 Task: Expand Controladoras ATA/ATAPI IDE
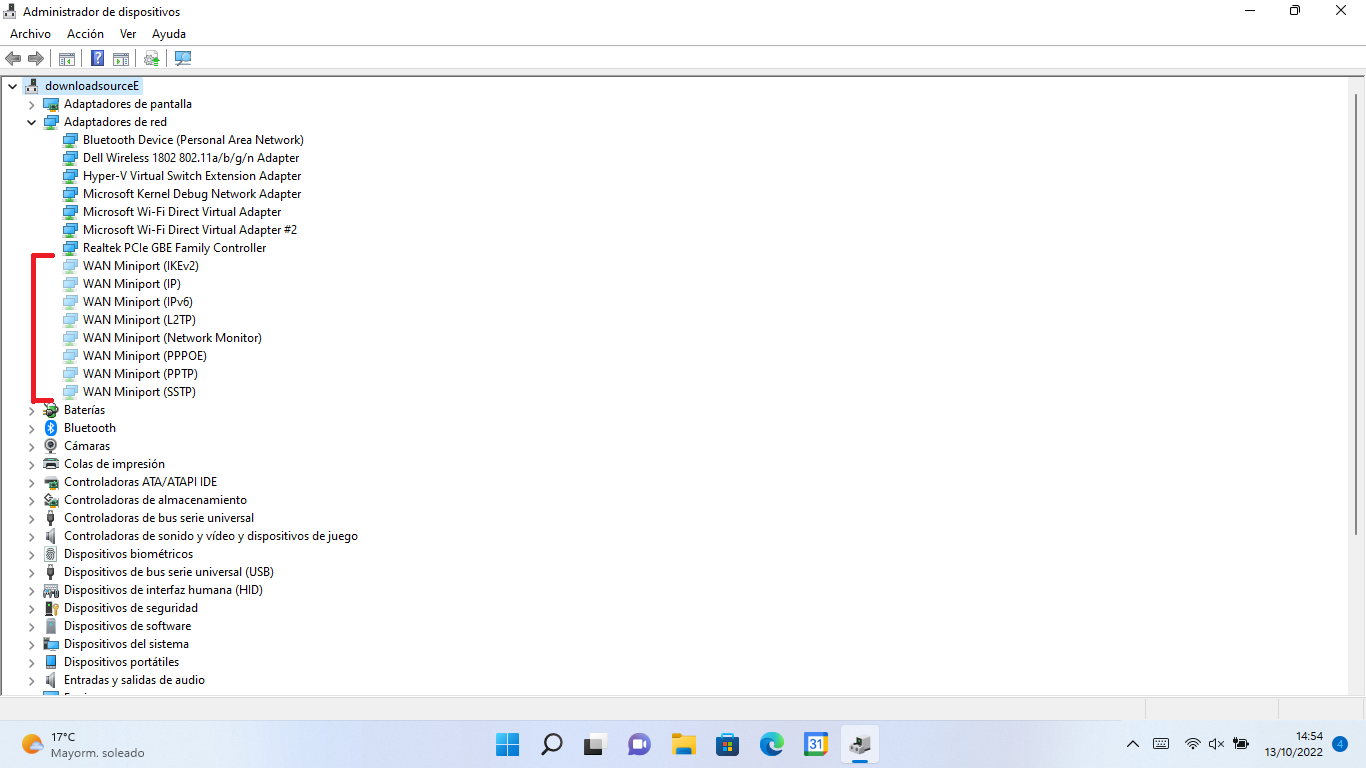(31, 482)
